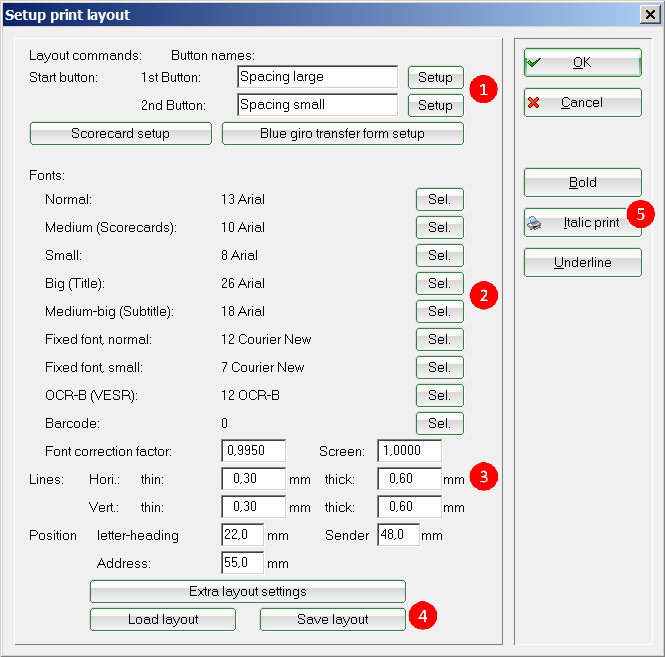Click the Screen factor input field

(409, 451)
